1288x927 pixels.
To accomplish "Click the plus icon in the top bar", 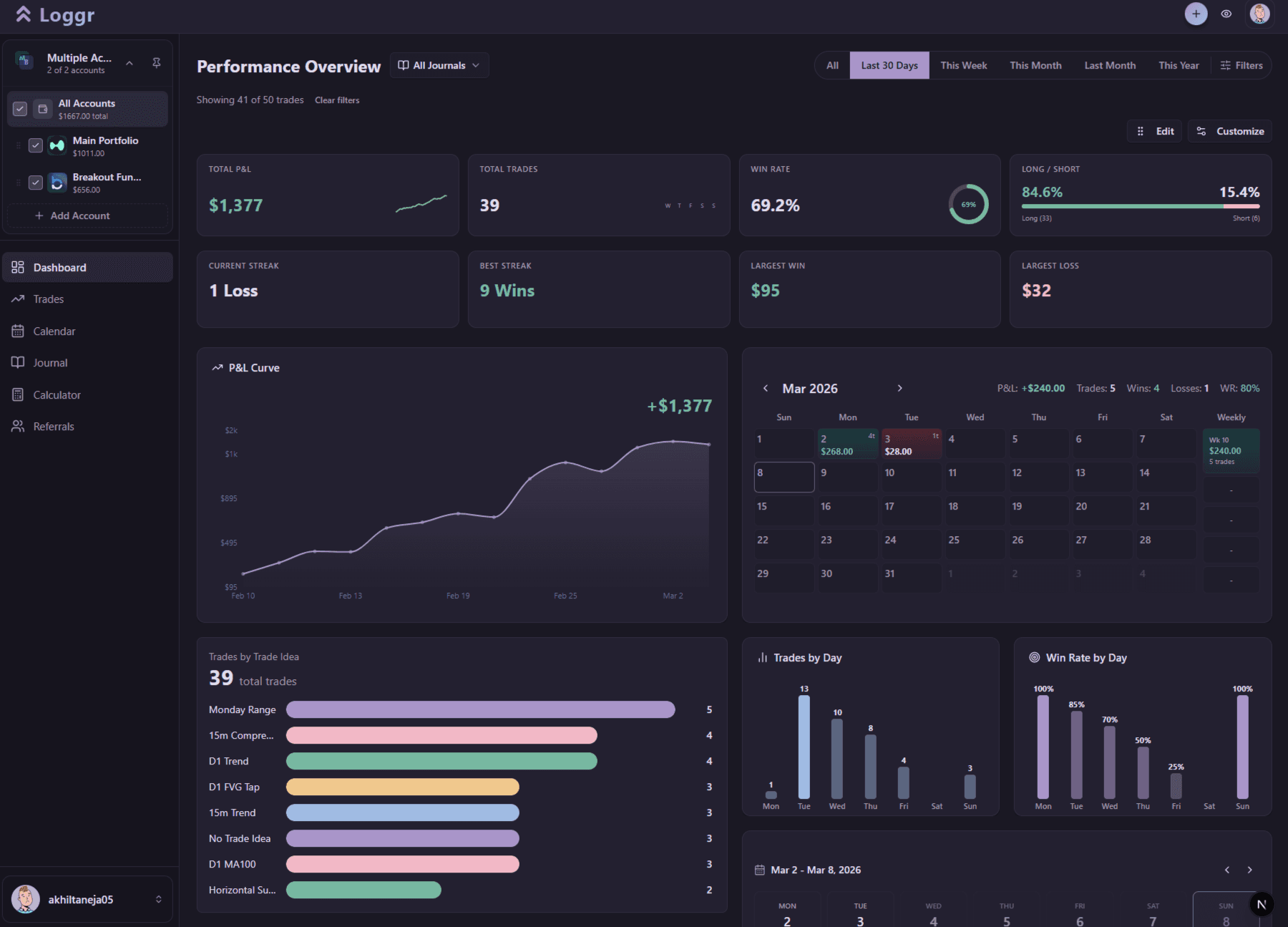I will (x=1196, y=14).
